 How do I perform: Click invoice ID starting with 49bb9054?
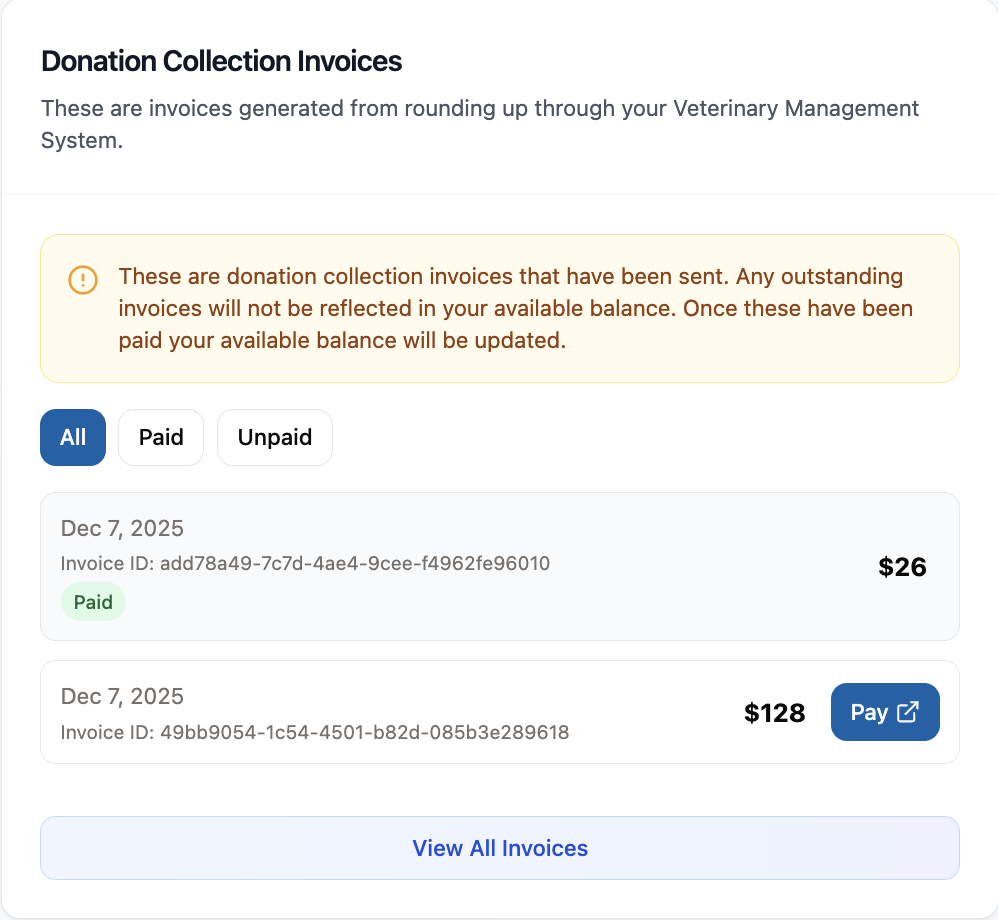pyautogui.click(x=315, y=732)
